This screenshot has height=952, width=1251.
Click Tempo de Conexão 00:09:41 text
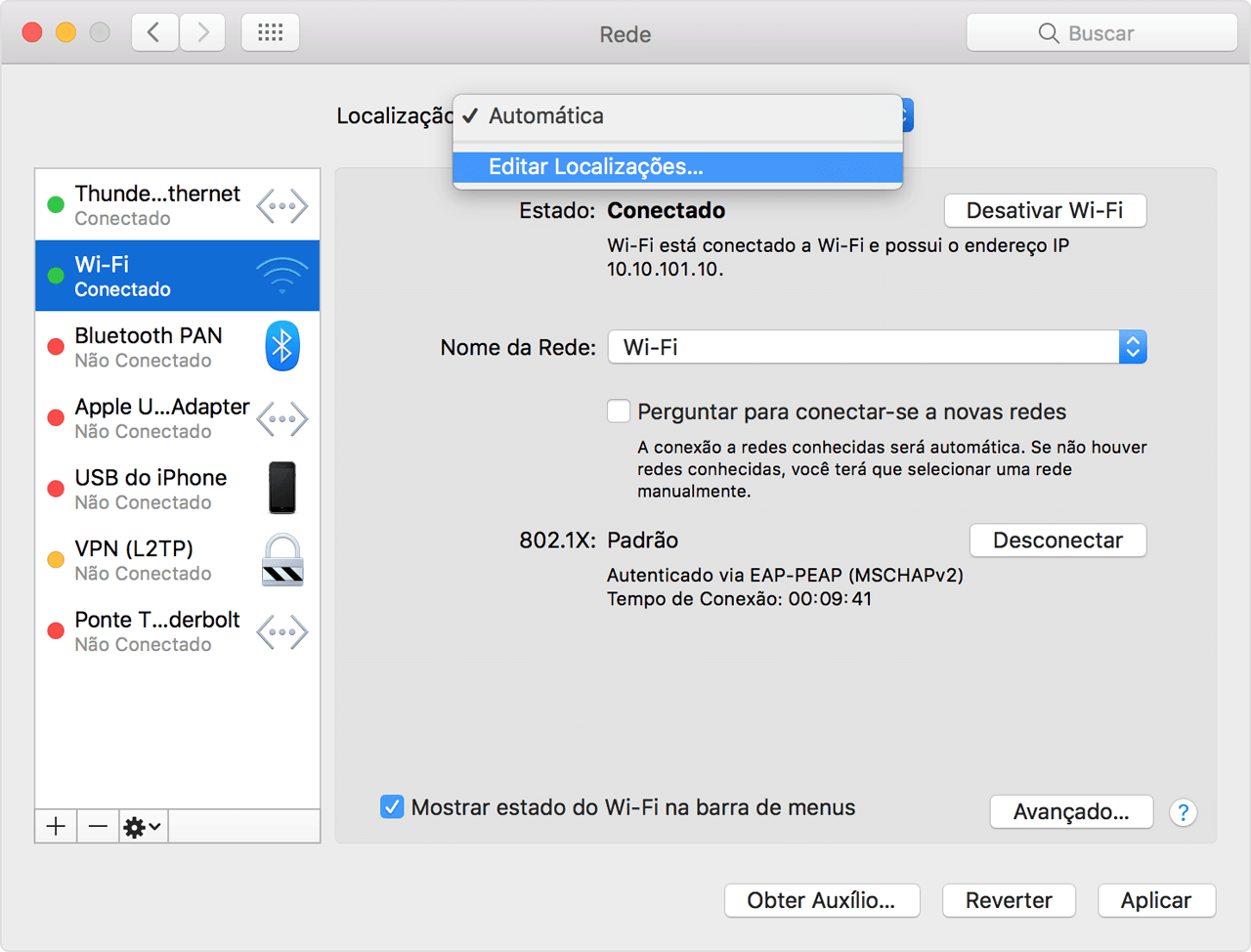739,598
